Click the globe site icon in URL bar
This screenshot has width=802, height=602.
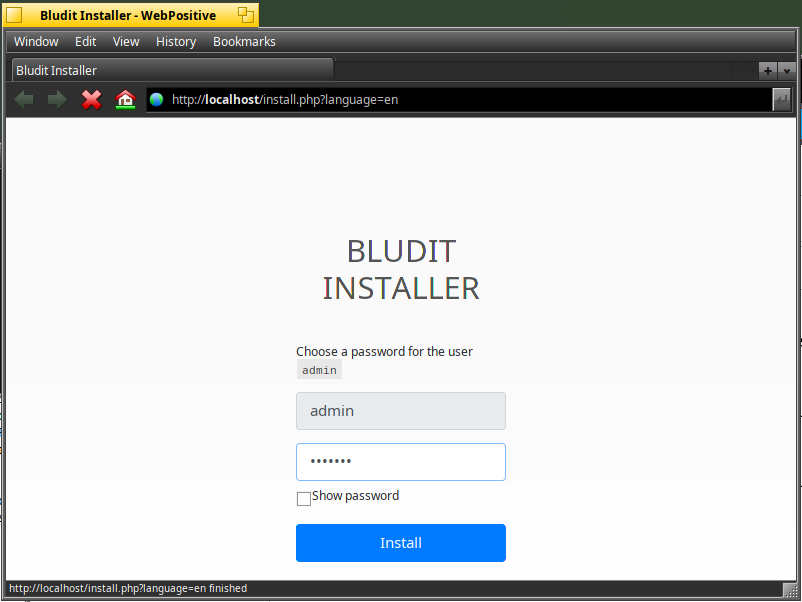point(157,99)
